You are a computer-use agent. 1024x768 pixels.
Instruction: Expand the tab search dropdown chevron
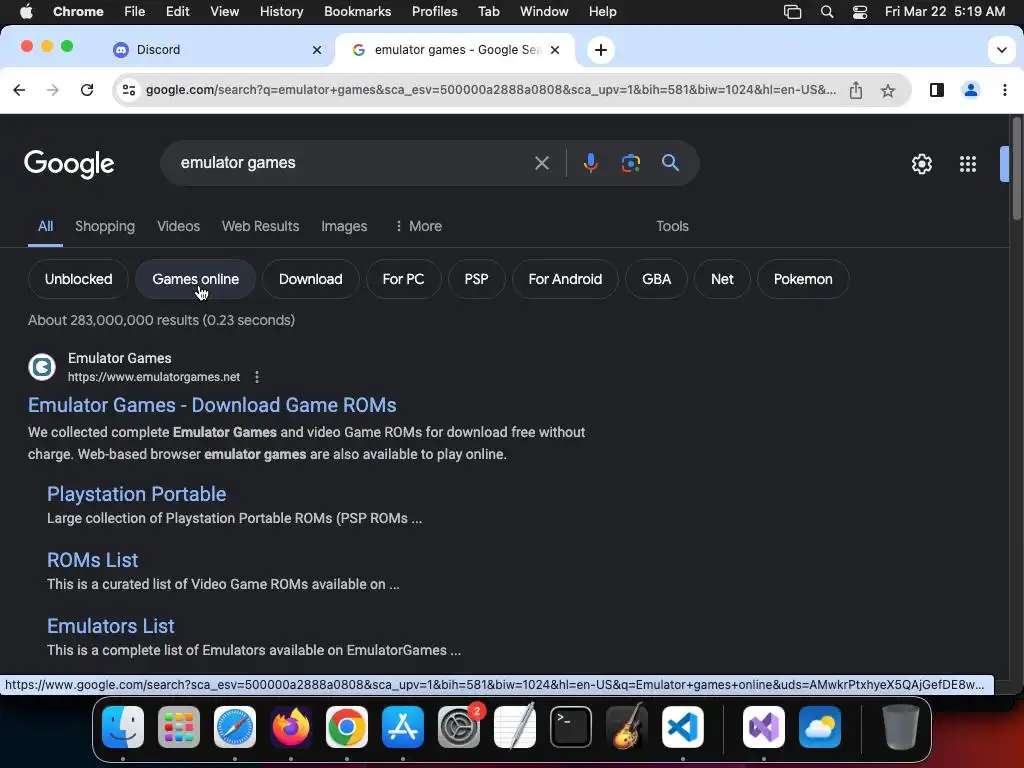[1001, 50]
